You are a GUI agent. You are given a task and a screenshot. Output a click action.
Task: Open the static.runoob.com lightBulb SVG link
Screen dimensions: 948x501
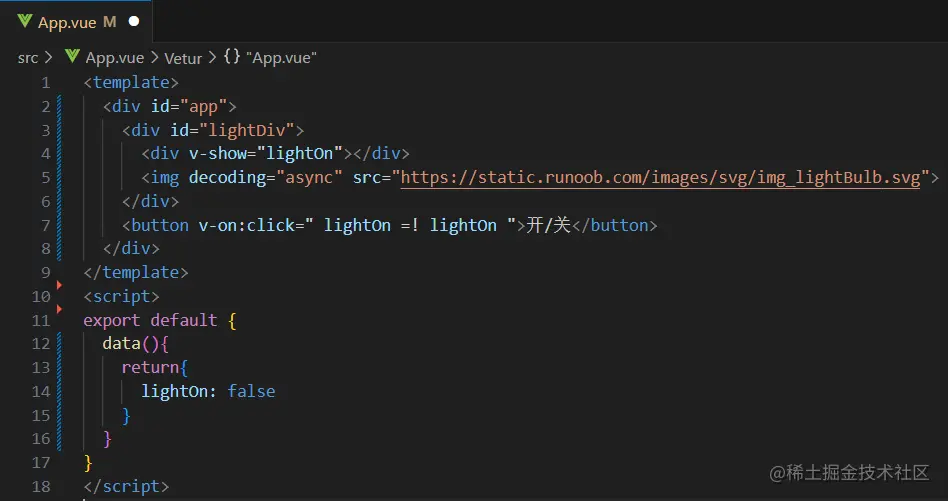pos(660,177)
